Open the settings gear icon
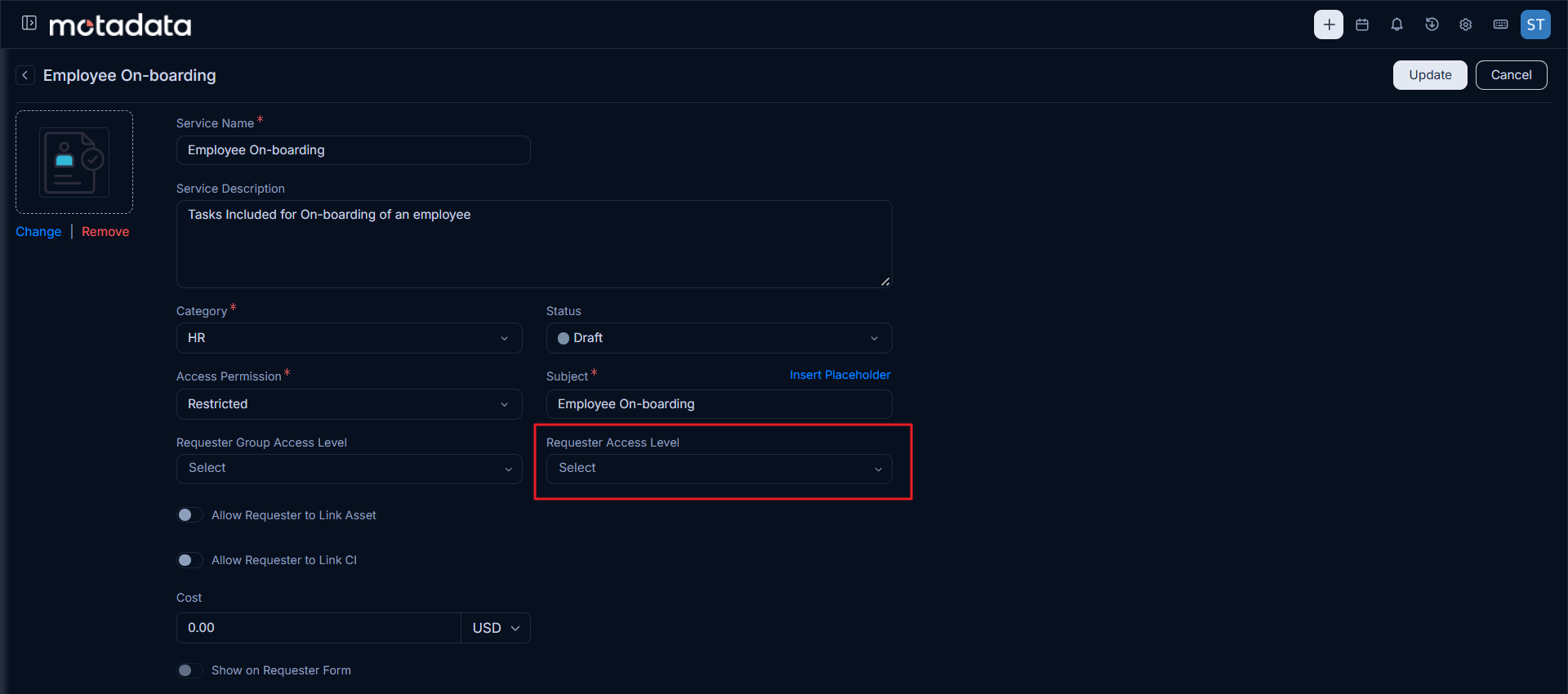The width and height of the screenshot is (1568, 694). click(1466, 24)
